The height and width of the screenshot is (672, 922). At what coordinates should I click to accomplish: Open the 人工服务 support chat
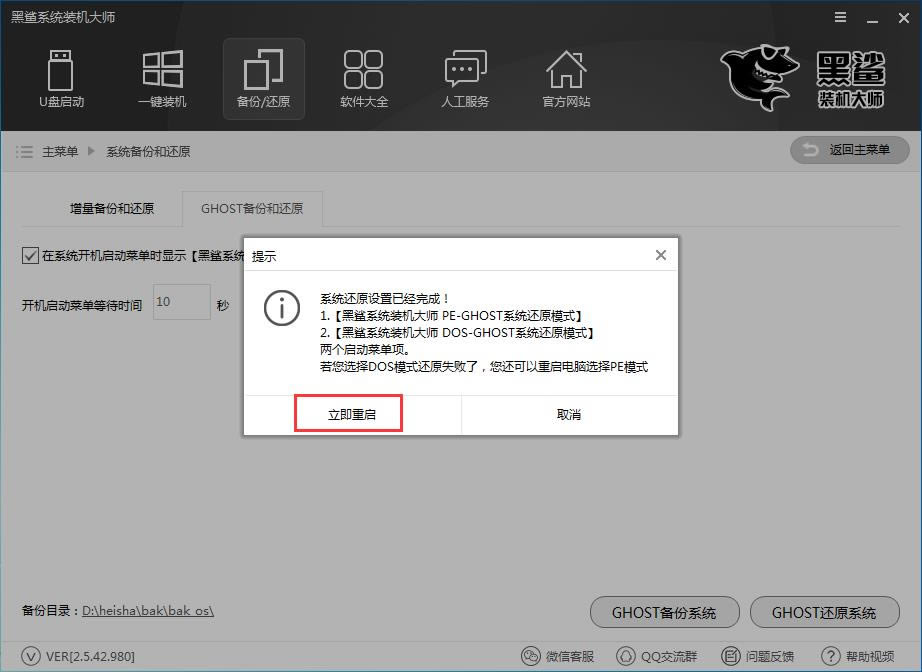465,79
